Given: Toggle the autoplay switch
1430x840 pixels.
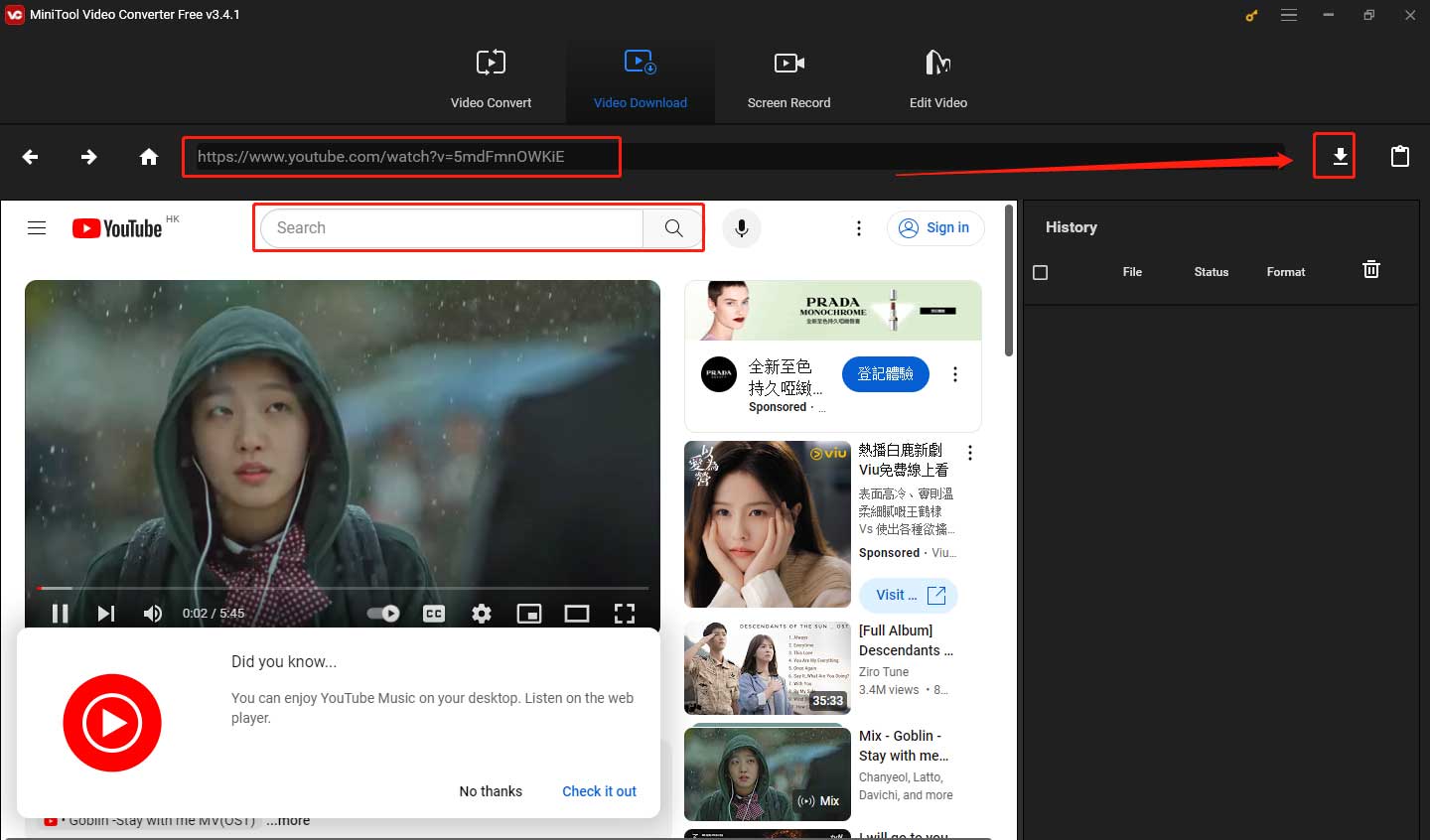Looking at the screenshot, I should pyautogui.click(x=383, y=614).
